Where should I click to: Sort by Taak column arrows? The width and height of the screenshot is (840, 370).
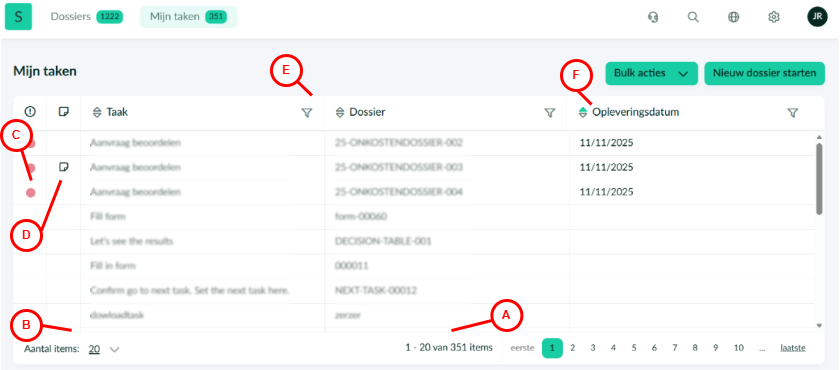click(x=97, y=112)
